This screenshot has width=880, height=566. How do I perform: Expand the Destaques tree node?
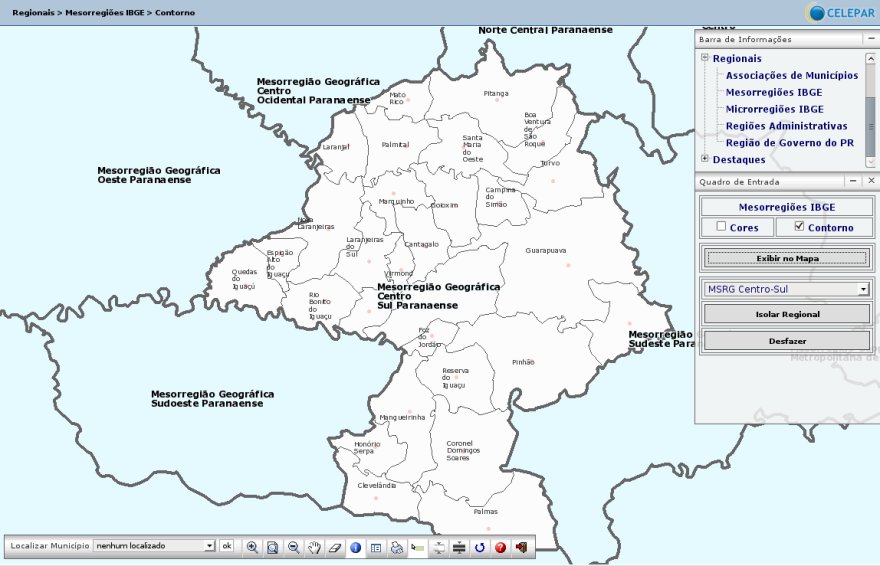(705, 159)
